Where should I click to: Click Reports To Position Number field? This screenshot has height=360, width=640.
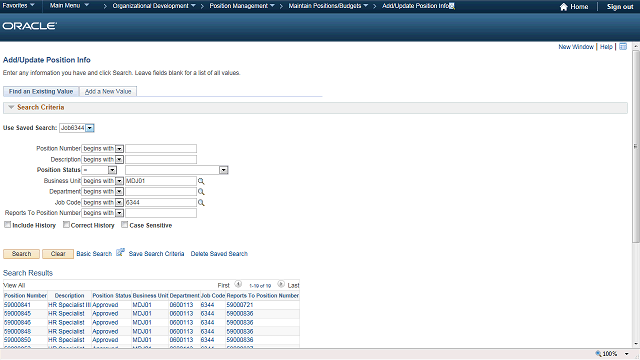click(x=161, y=213)
